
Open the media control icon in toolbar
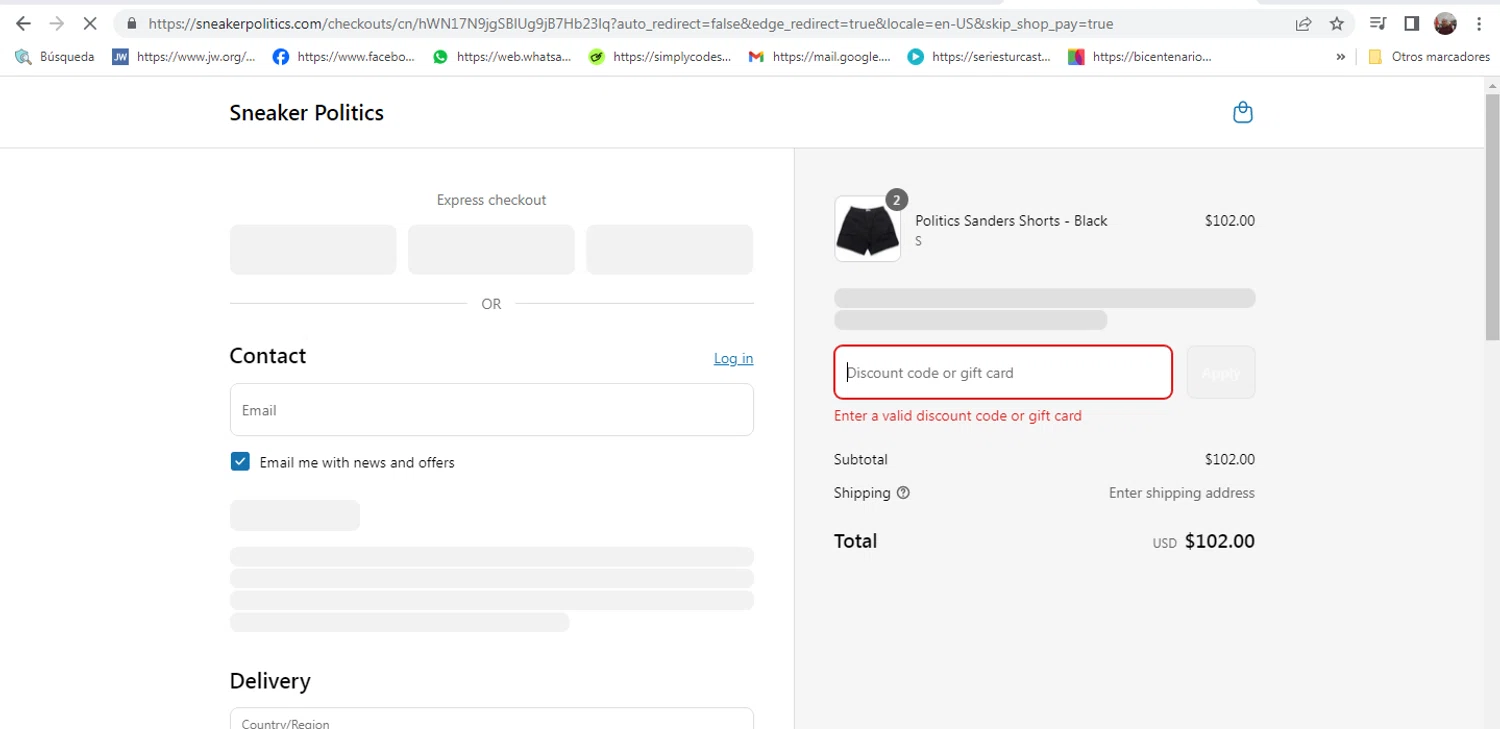[1378, 23]
